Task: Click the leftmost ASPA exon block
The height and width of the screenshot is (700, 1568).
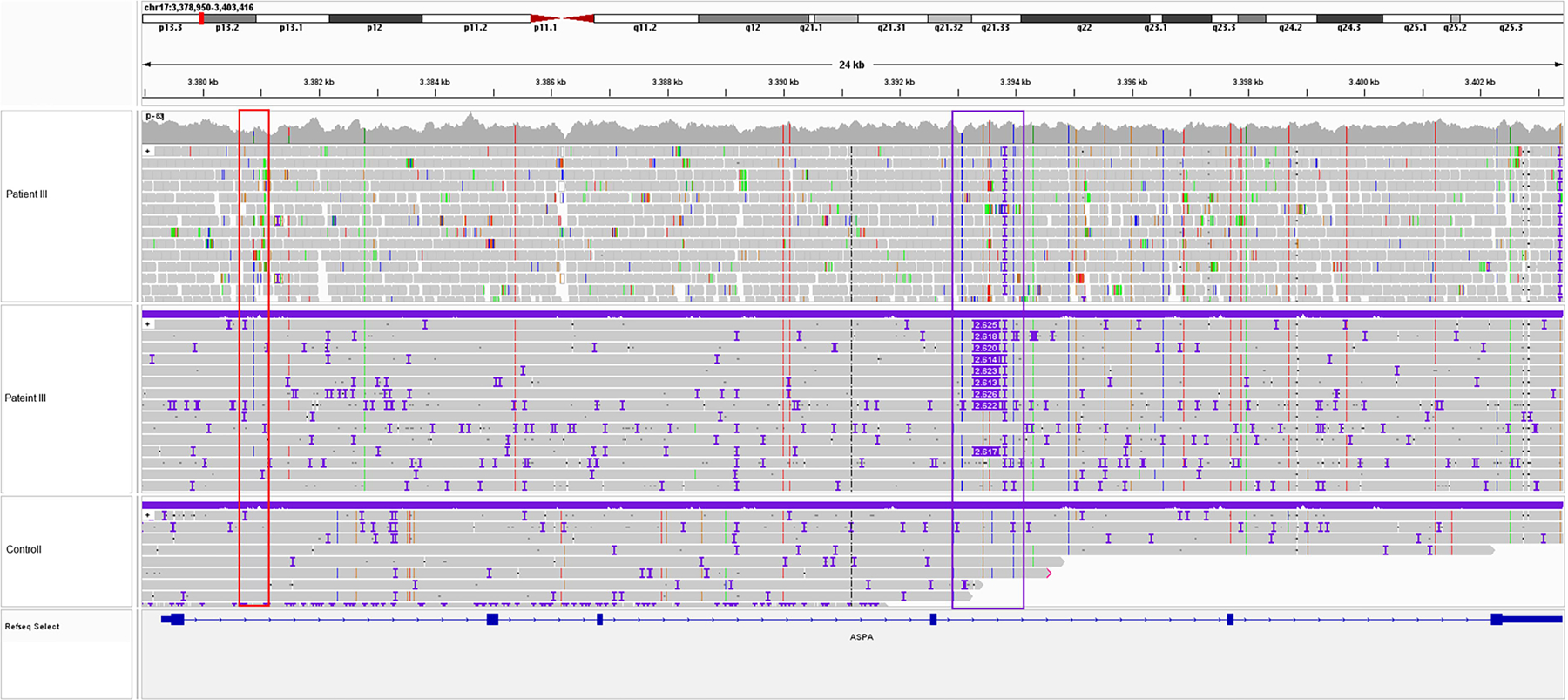Action: point(177,619)
